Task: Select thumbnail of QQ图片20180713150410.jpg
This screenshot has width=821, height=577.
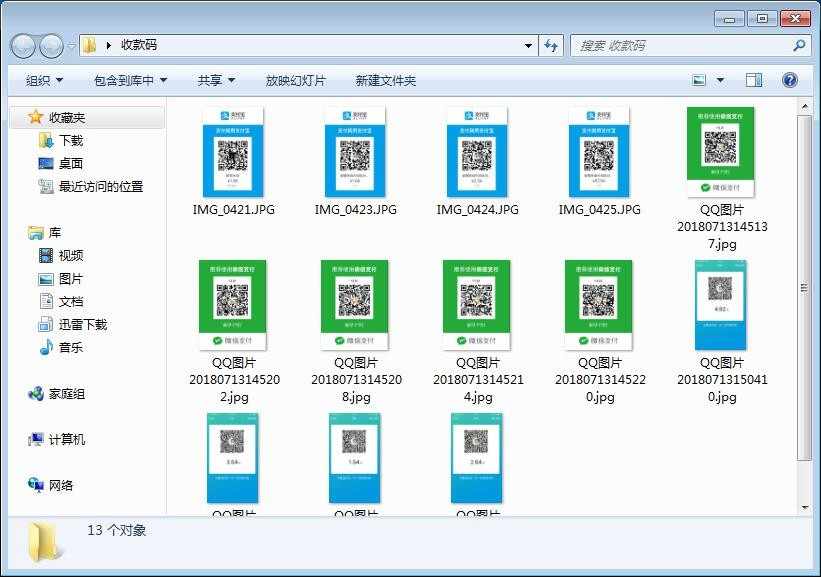Action: click(x=721, y=305)
